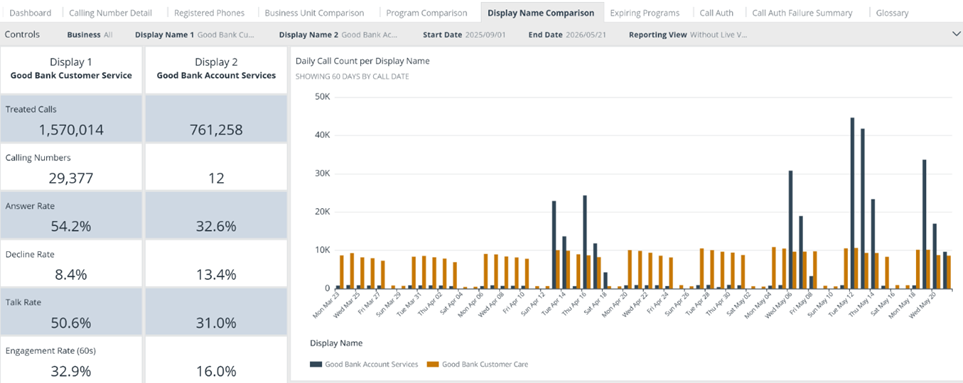This screenshot has width=963, height=383.
Task: Click Engagement Rate value 32.9%
Action: (x=71, y=371)
